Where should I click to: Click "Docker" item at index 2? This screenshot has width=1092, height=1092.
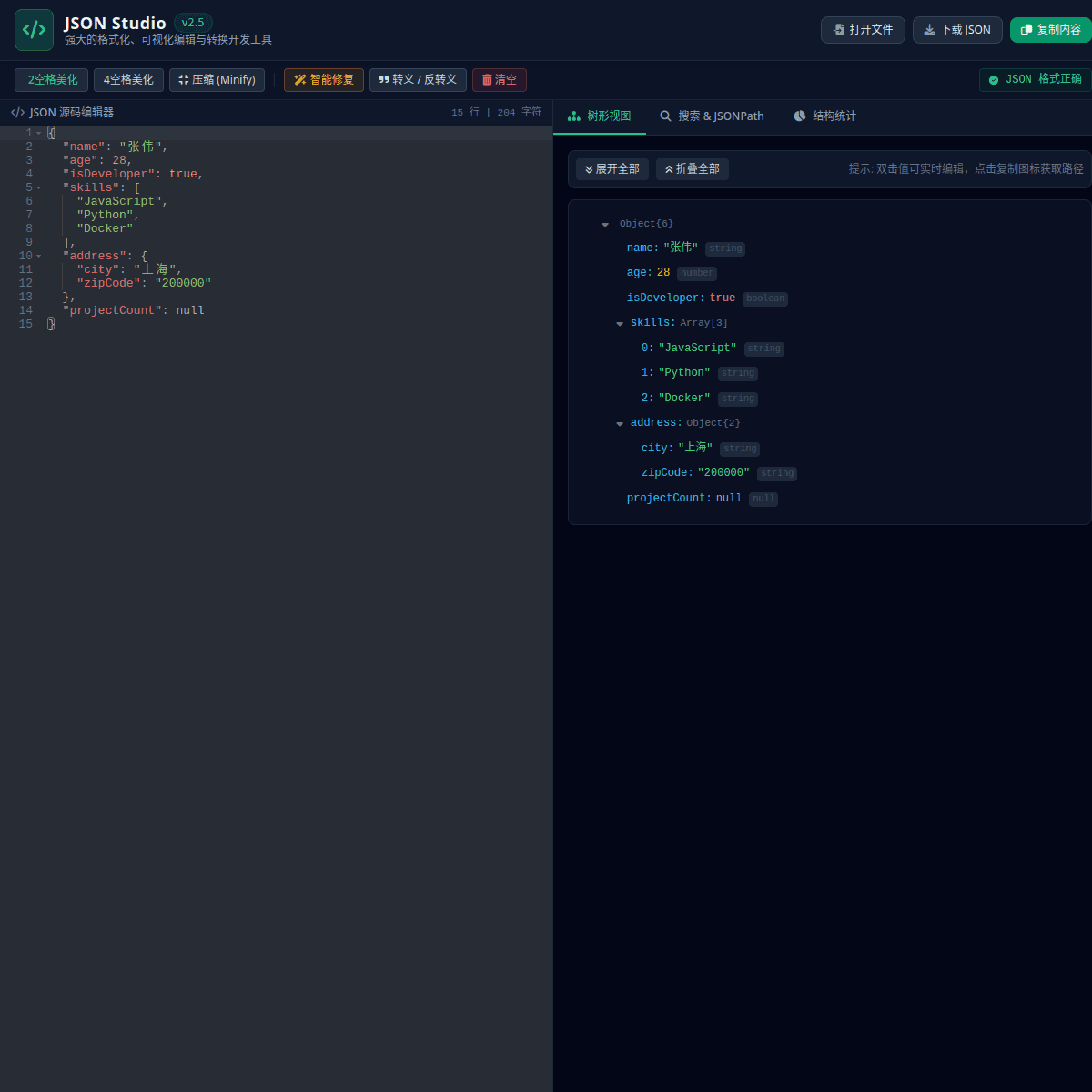point(684,398)
